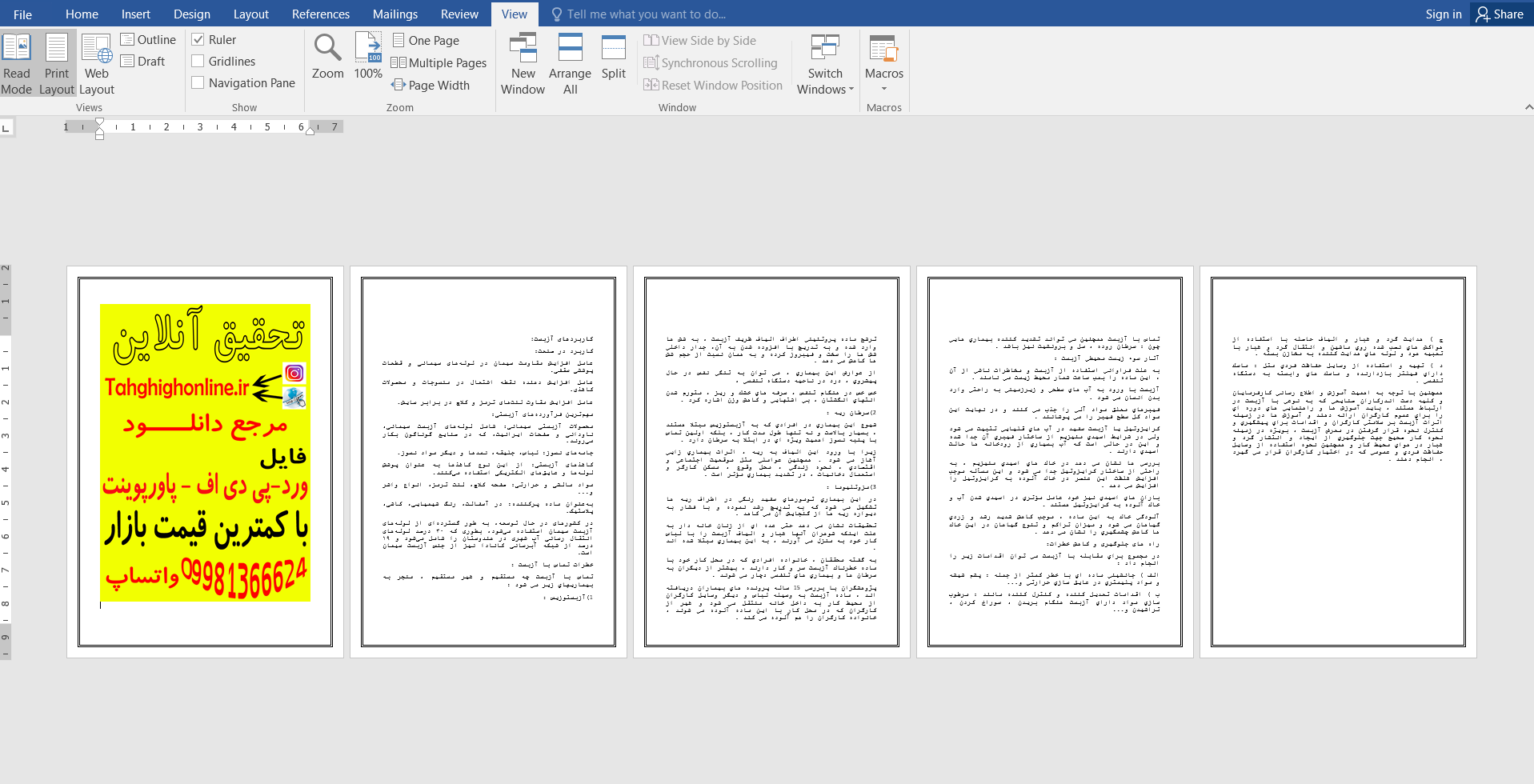Split the document window
This screenshot has width=1534, height=784.
pyautogui.click(x=614, y=57)
